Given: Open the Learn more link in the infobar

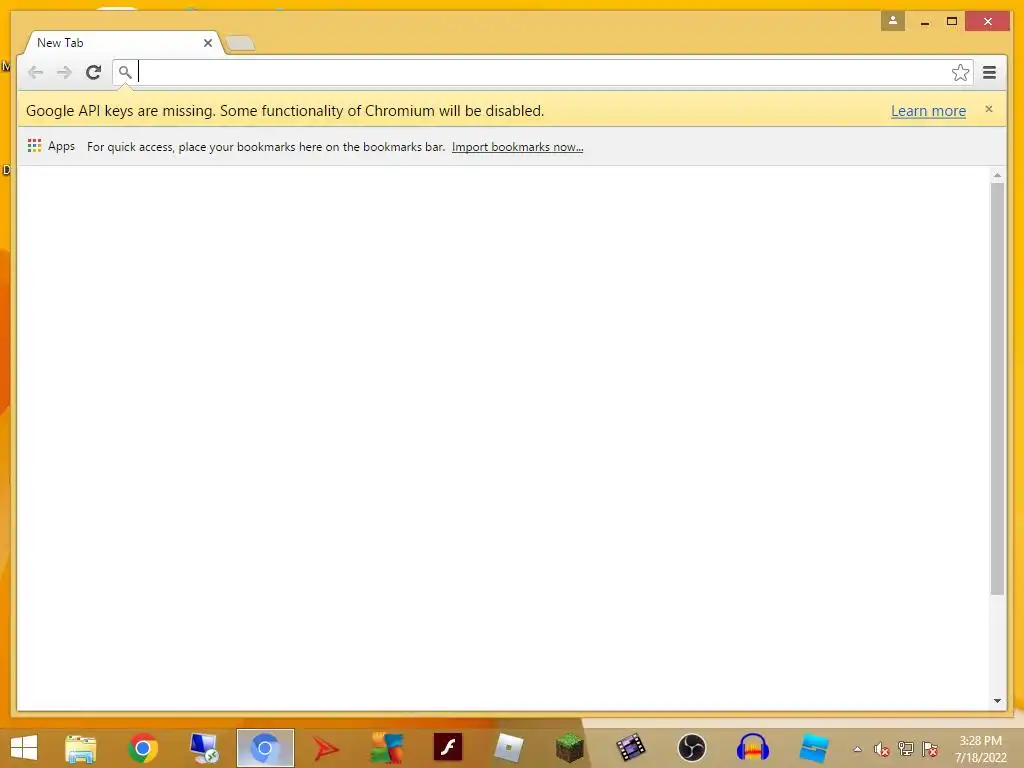Looking at the screenshot, I should point(928,111).
